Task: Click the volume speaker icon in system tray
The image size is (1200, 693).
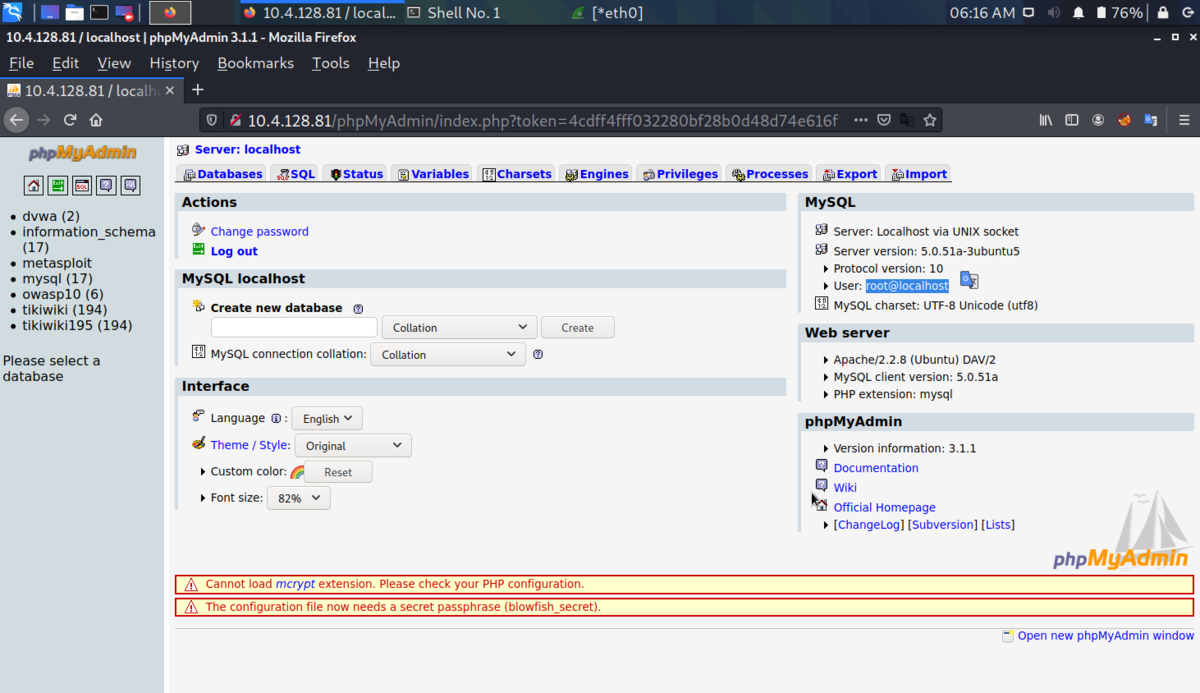Action: [1054, 13]
